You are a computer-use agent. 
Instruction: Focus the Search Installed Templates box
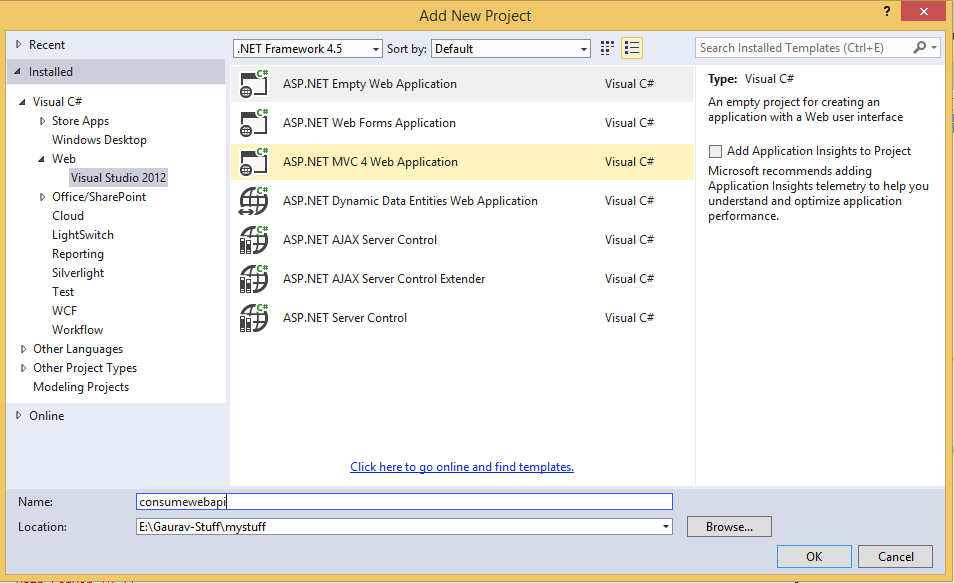pyautogui.click(x=803, y=47)
